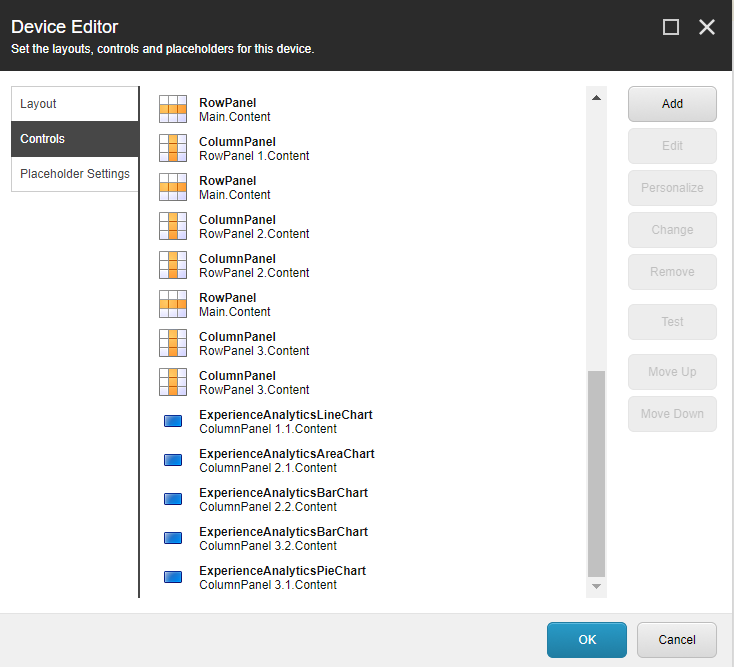Screen dimensions: 734x667
Task: Select the ExperienceAnalyticsPieChart text
Action: 282,571
